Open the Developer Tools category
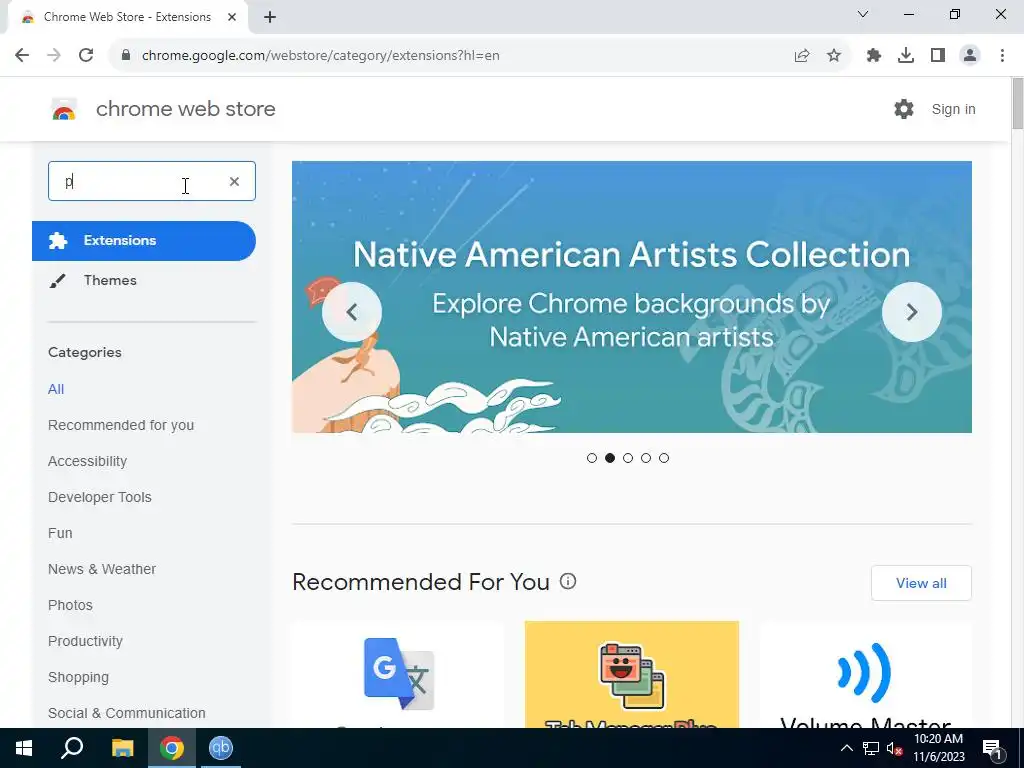 coord(100,497)
